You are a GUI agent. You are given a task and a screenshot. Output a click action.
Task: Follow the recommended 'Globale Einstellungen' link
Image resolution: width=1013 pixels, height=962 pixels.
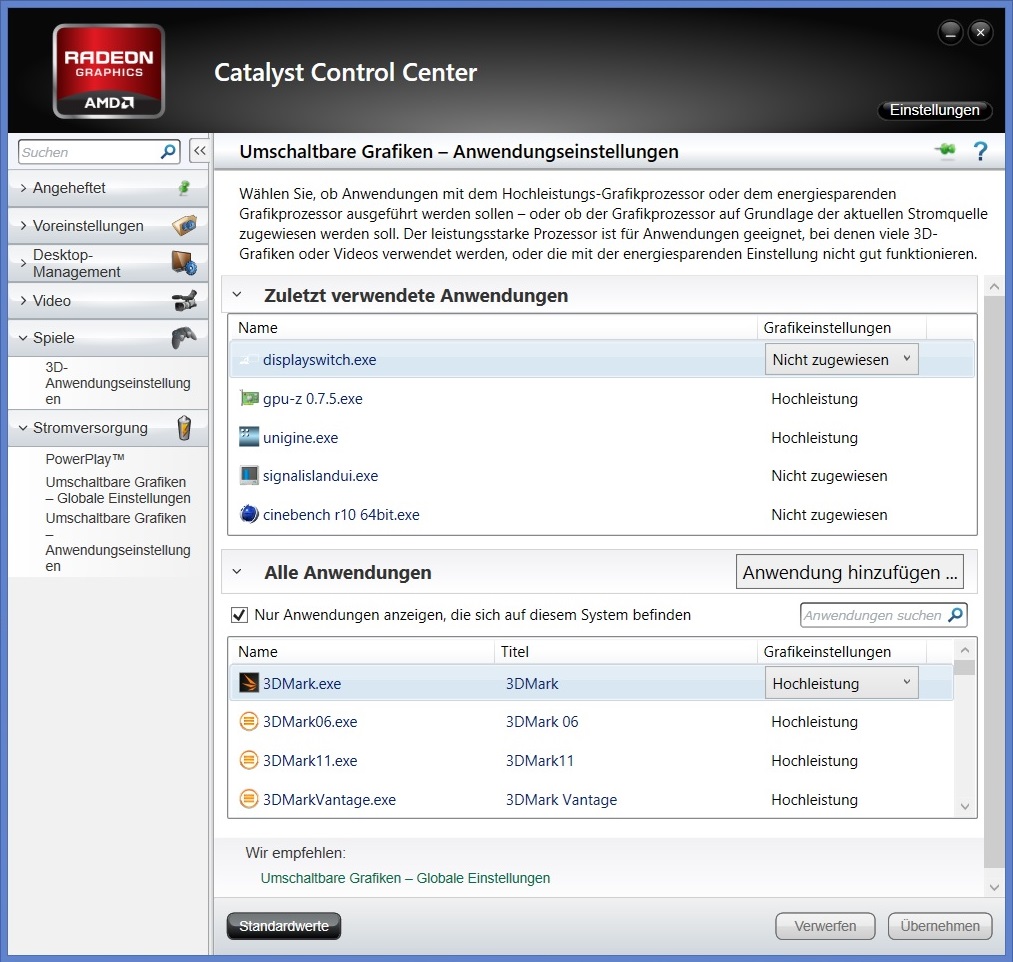tap(405, 878)
